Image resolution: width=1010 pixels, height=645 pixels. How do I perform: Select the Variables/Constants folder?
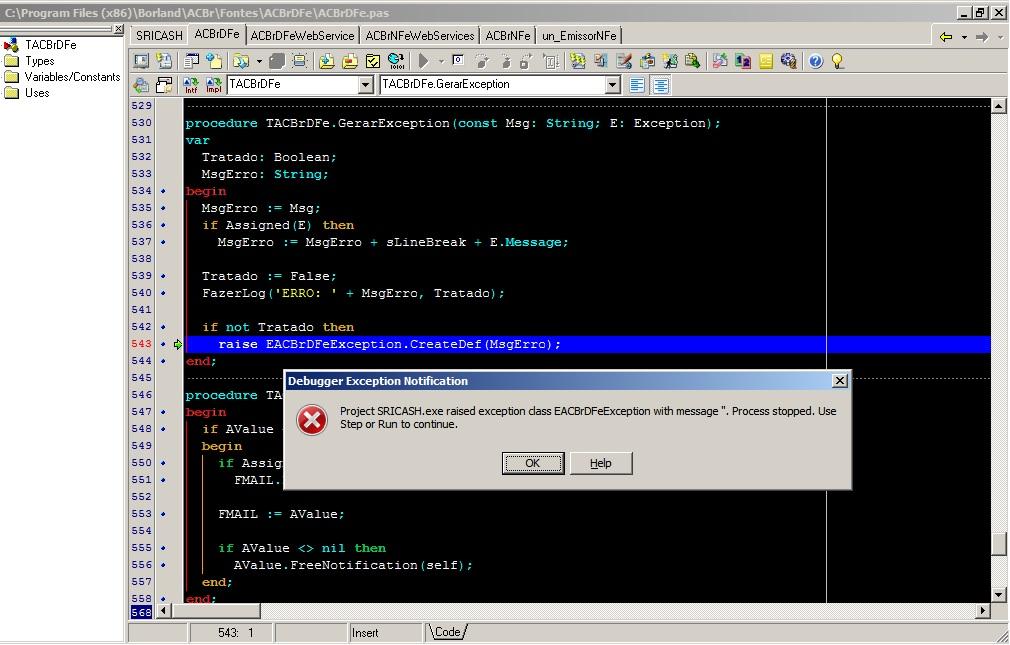point(72,77)
